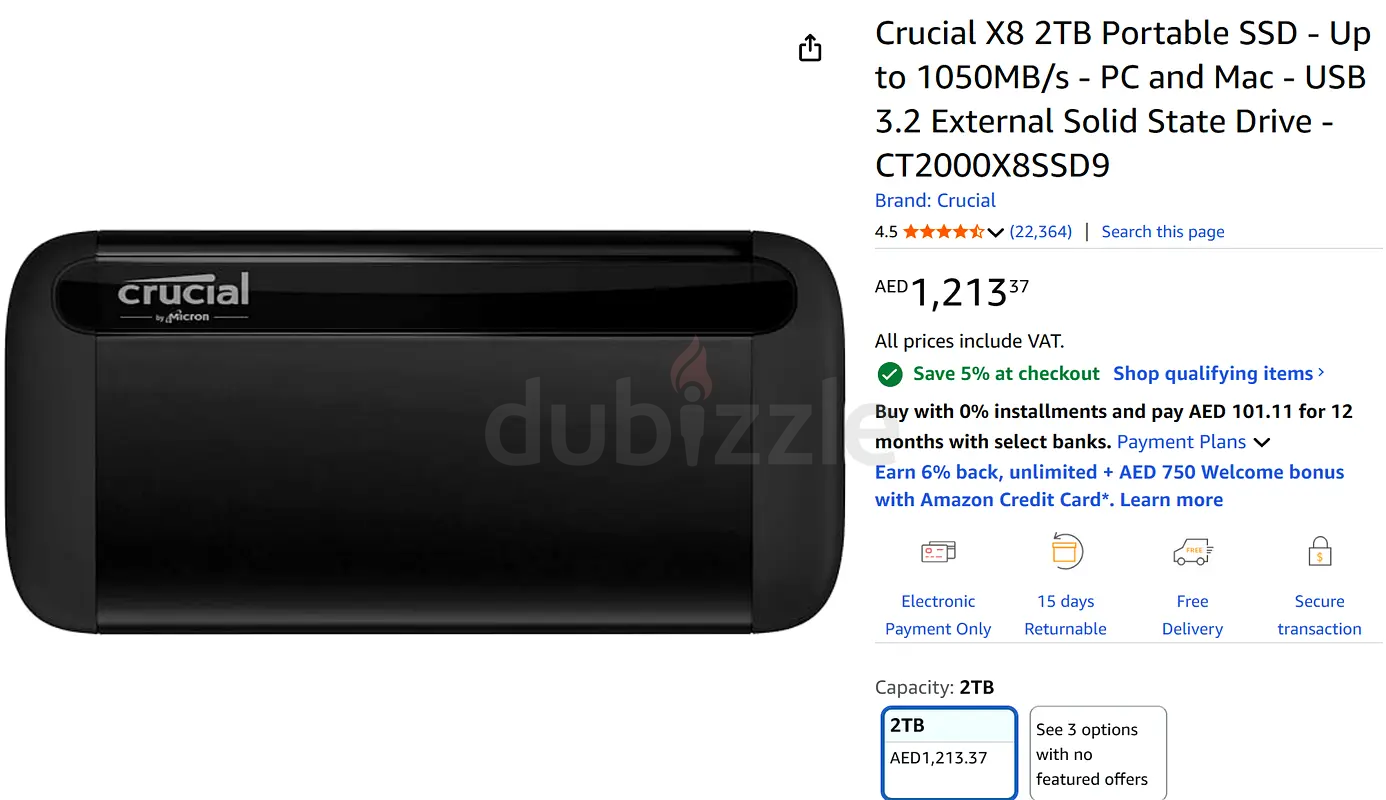Click the Crucial X8 SSD product image
The height and width of the screenshot is (800, 1386).
click(424, 432)
